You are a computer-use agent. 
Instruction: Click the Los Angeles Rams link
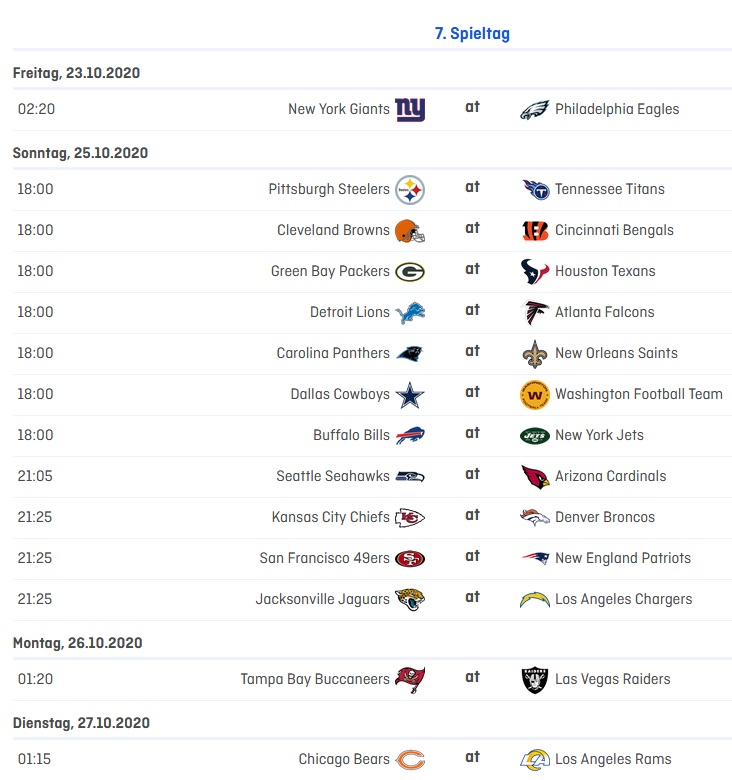613,759
